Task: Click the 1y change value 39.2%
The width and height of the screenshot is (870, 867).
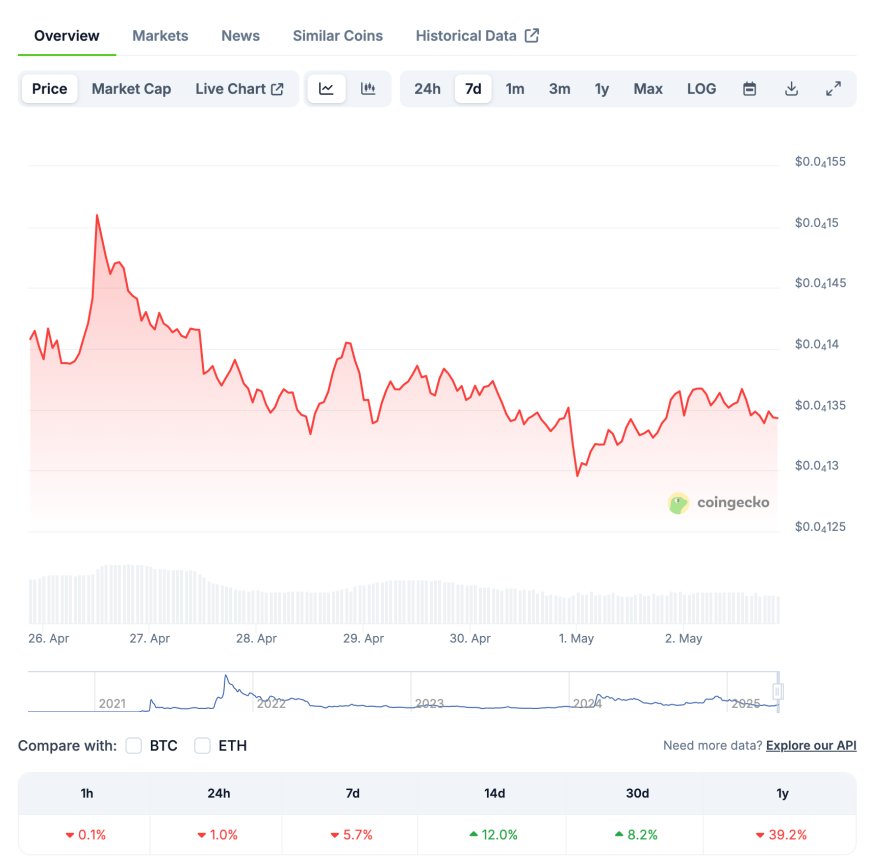Action: pos(781,835)
